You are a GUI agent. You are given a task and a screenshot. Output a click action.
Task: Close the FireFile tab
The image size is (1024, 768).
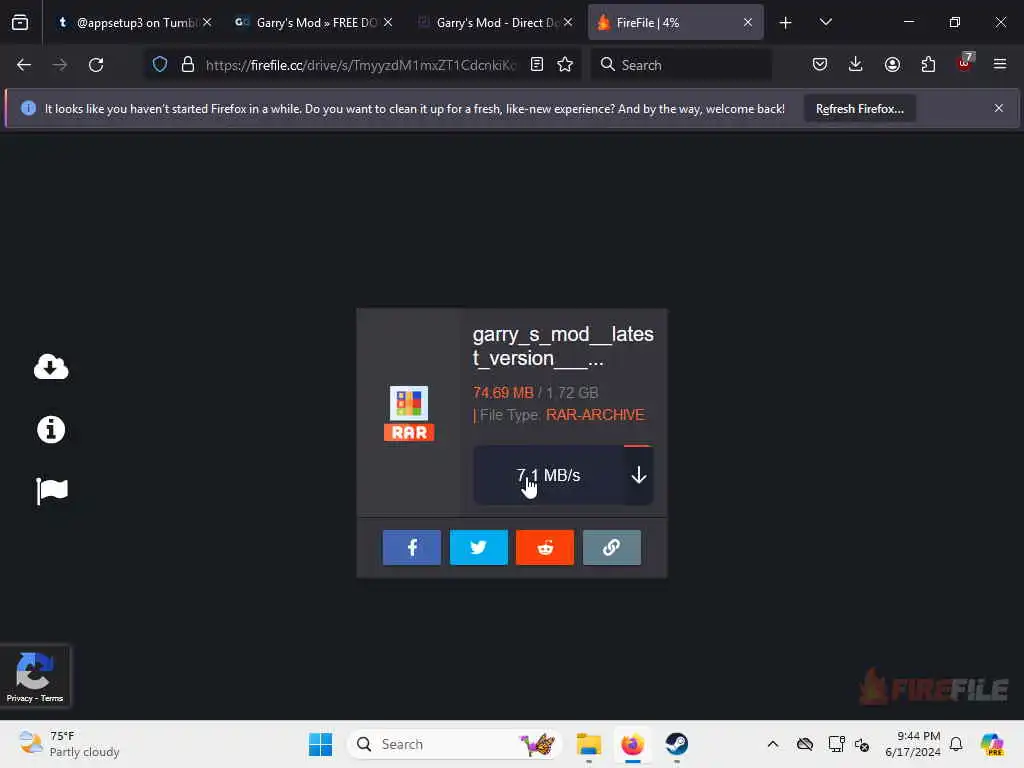click(x=748, y=22)
